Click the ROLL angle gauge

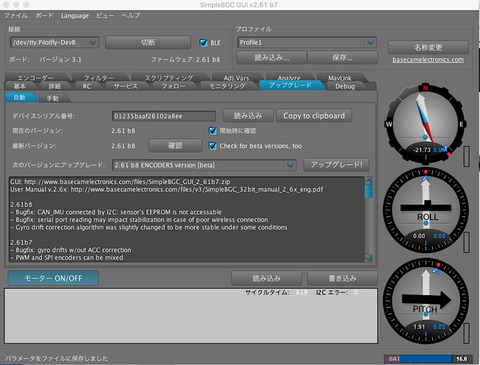[426, 210]
